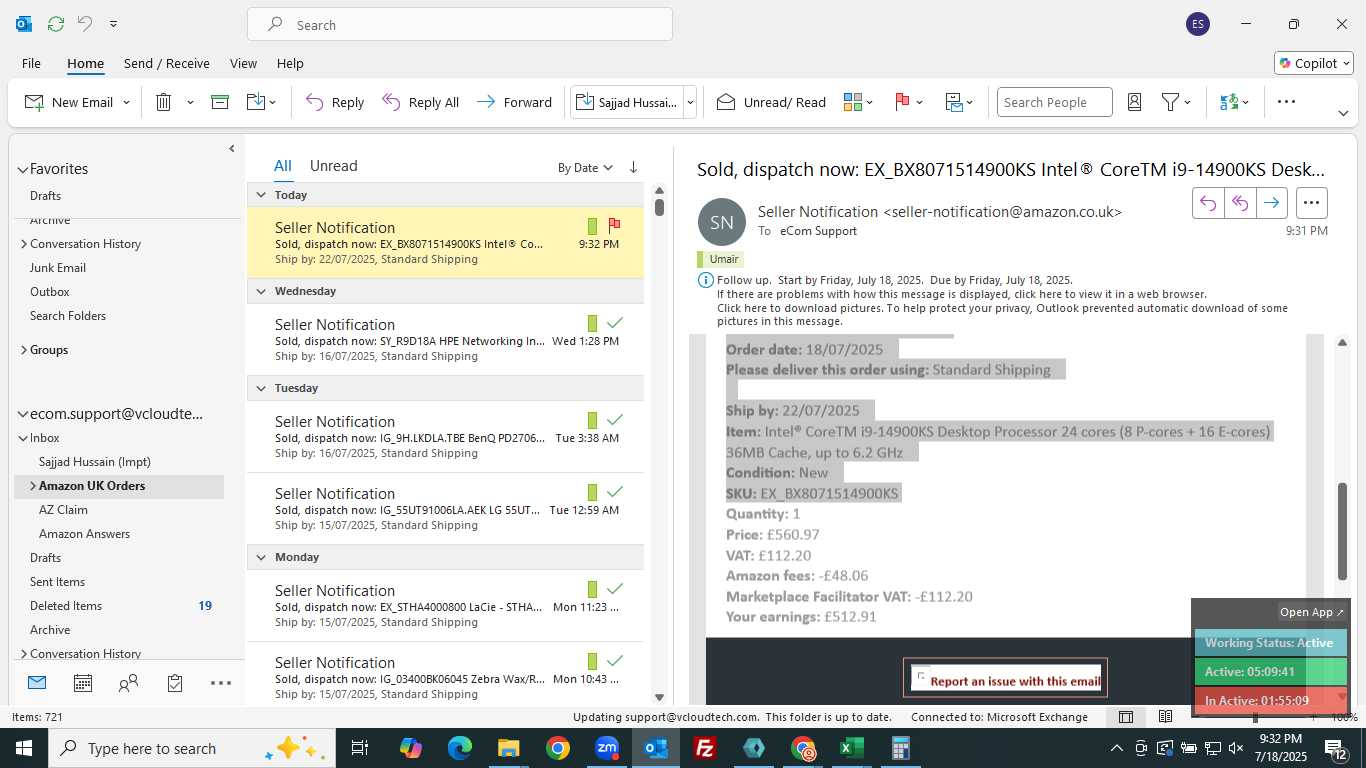Open the View ribbon tab
The width and height of the screenshot is (1366, 768).
pos(243,63)
